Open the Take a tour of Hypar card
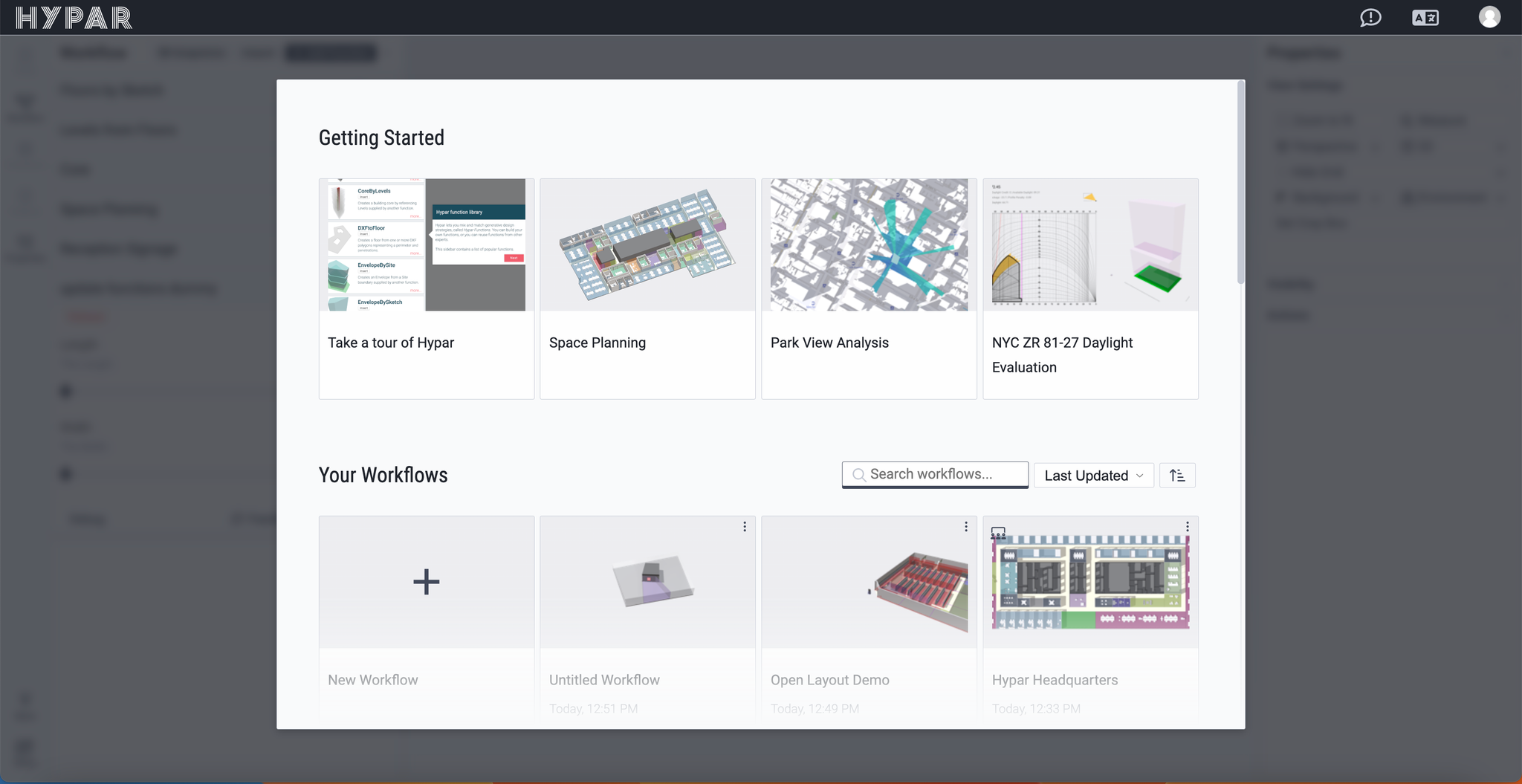The height and width of the screenshot is (784, 1522). [426, 288]
